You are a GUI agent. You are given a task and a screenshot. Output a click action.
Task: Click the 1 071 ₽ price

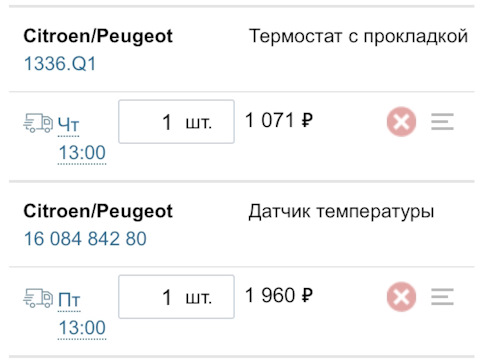pyautogui.click(x=279, y=120)
